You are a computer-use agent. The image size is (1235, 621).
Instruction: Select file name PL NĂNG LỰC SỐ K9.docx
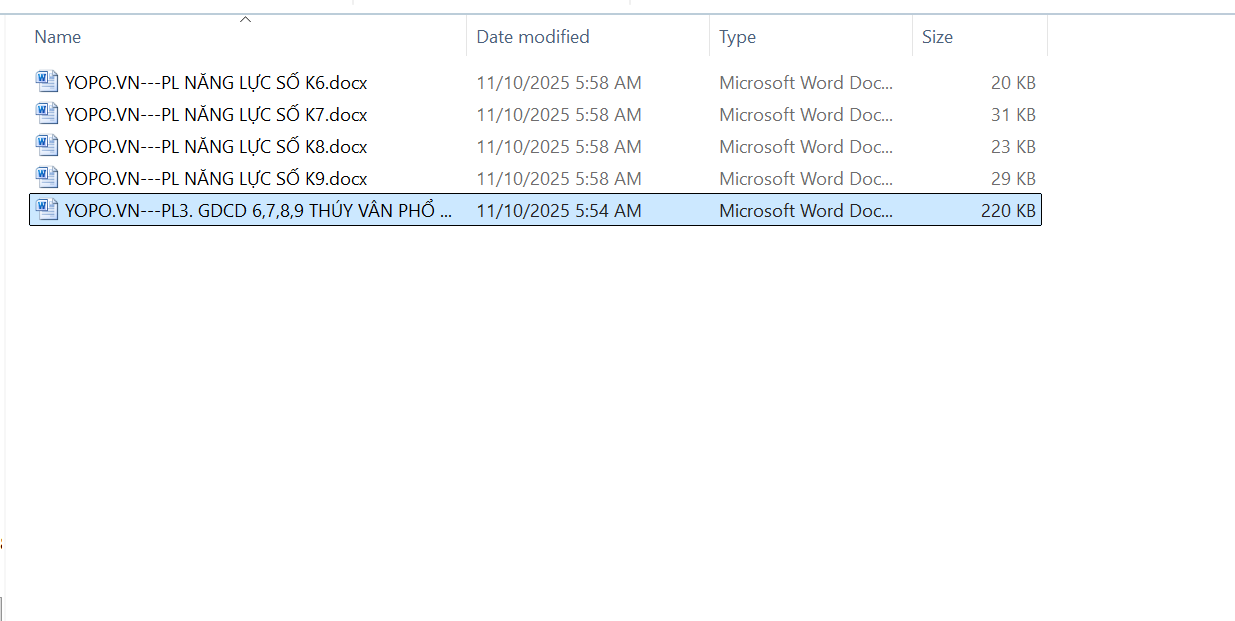[216, 179]
